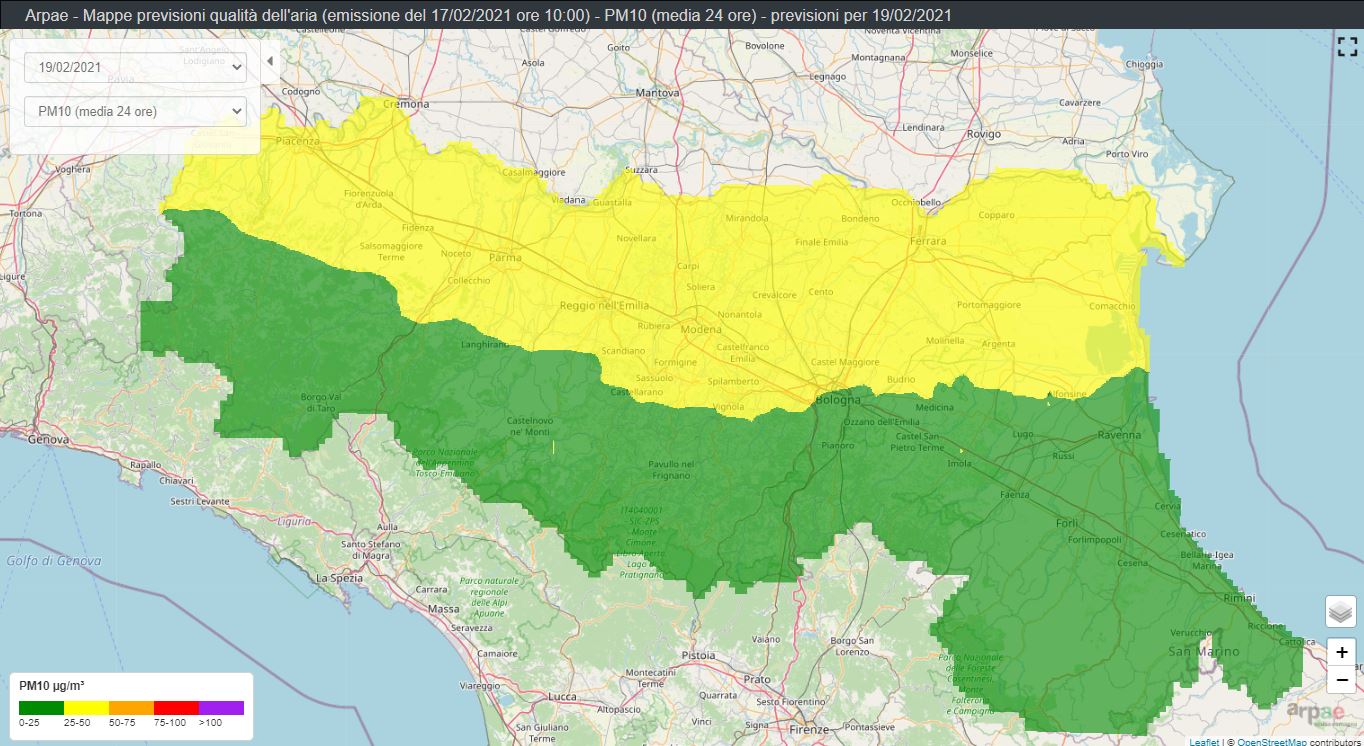Click the Reggio nell'Emilia label
Image resolution: width=1364 pixels, height=746 pixels.
[604, 305]
